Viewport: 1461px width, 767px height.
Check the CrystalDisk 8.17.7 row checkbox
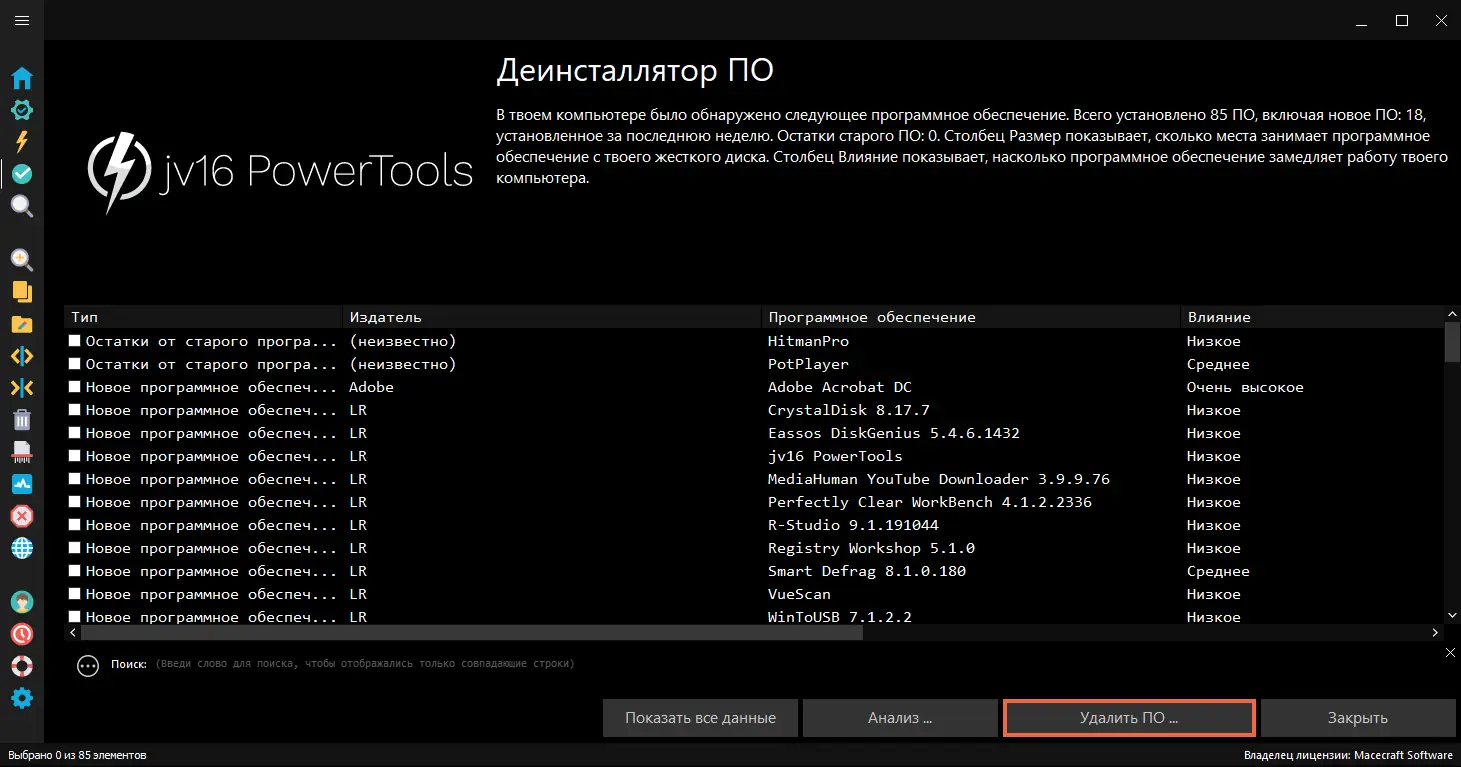[75, 410]
